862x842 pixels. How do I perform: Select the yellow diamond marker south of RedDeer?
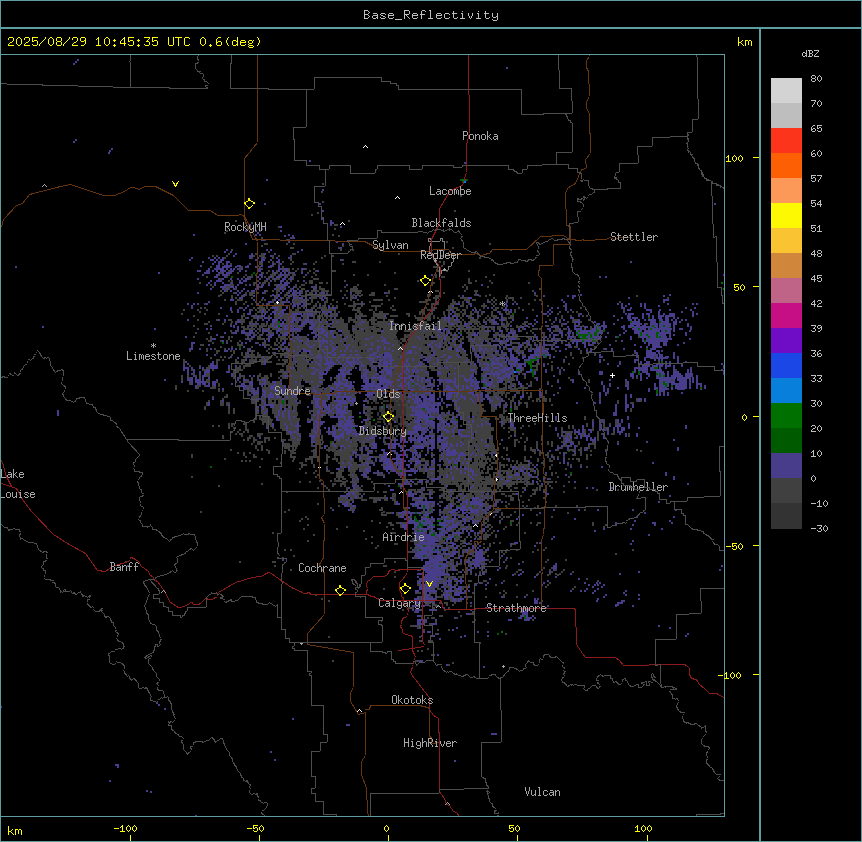tap(426, 281)
